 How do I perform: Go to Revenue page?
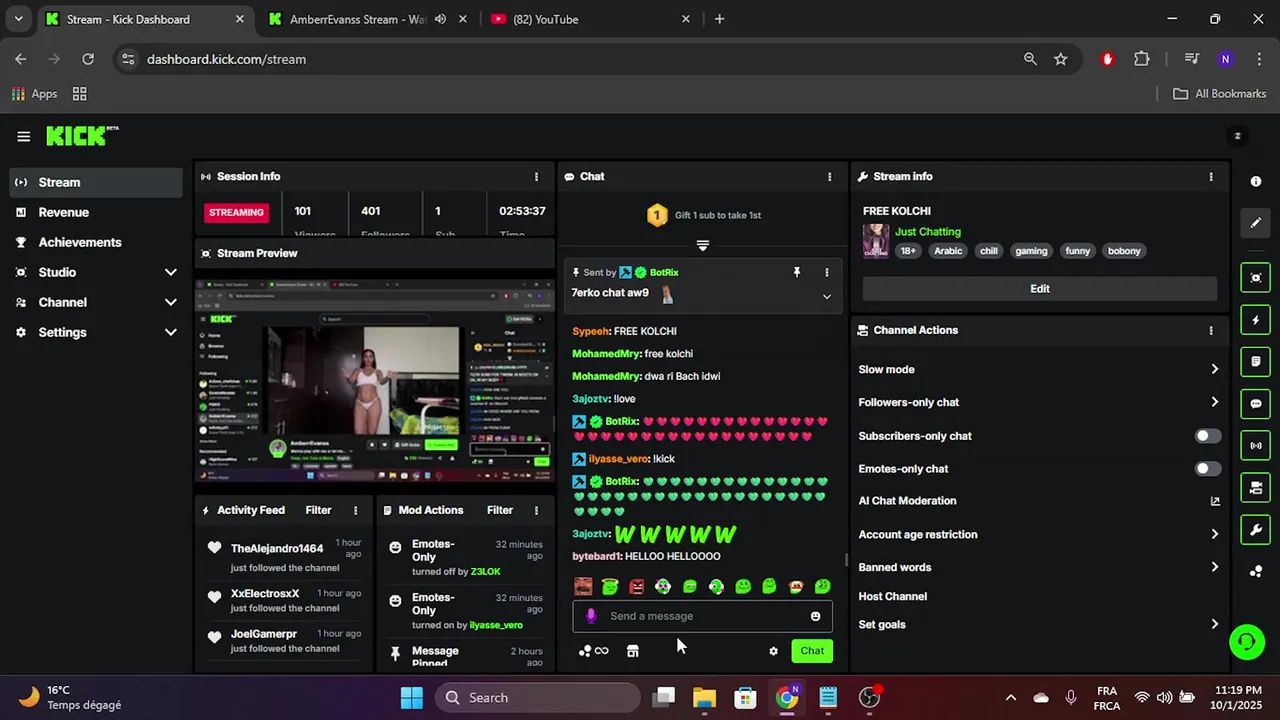[96, 212]
